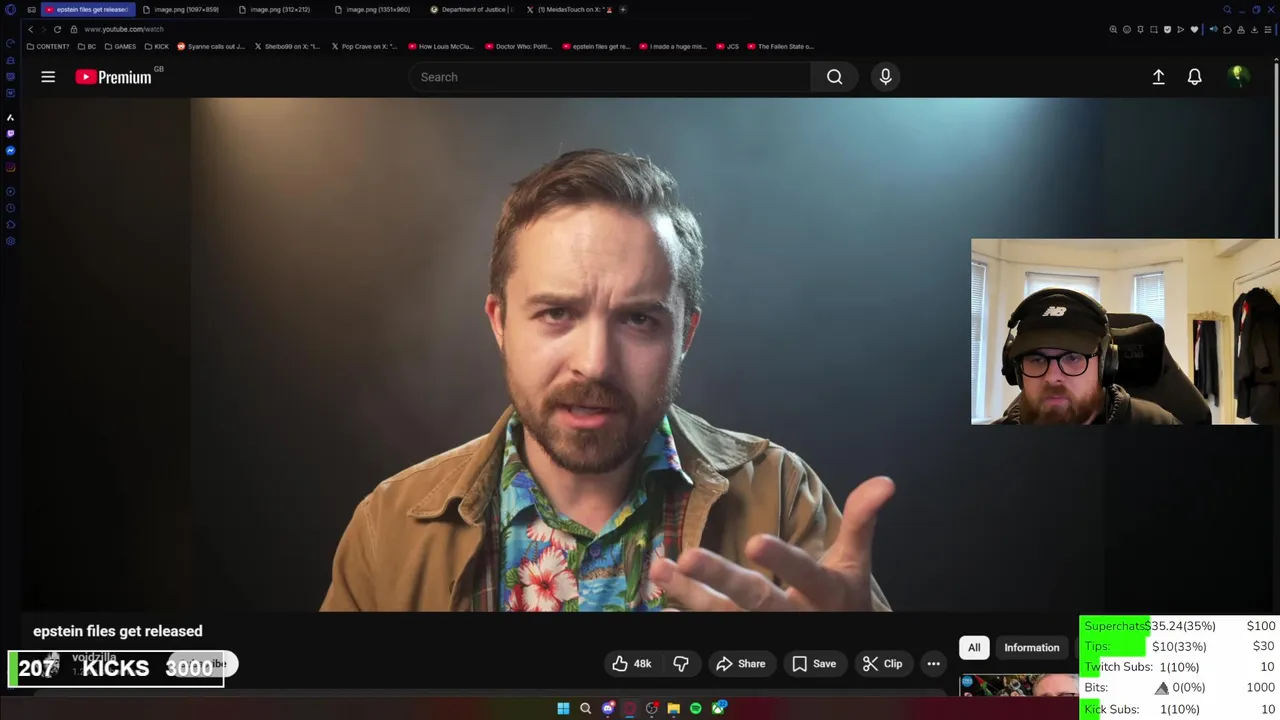The width and height of the screenshot is (1280, 720).
Task: Click the recommended video thumbnail under All chip
Action: [1018, 685]
